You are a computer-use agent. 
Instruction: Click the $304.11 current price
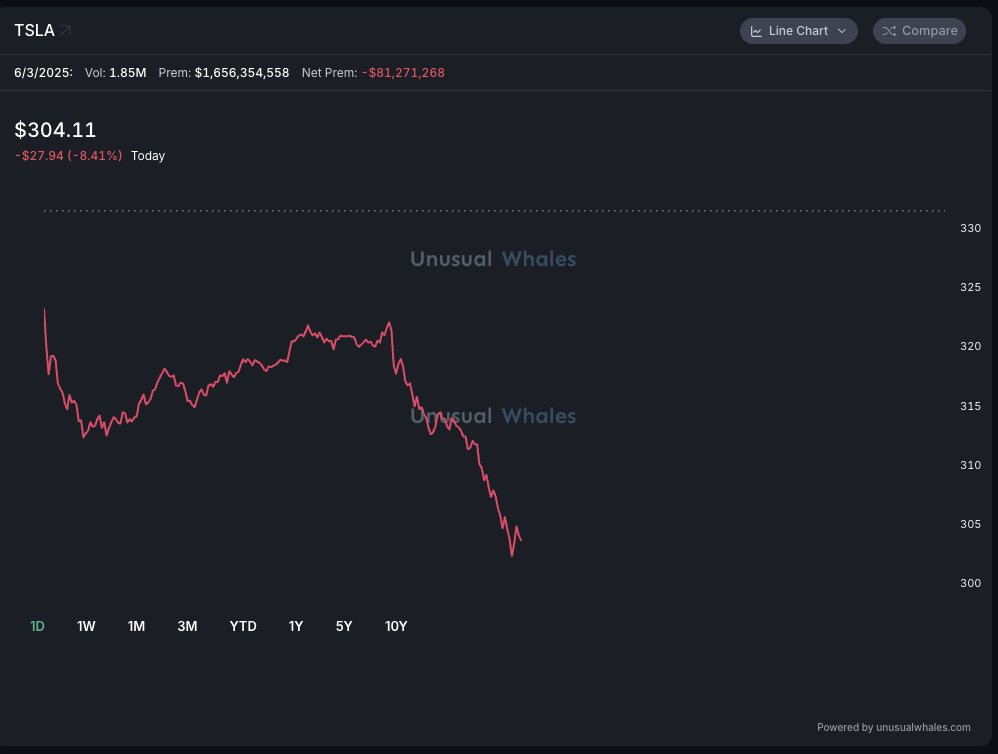(55, 130)
